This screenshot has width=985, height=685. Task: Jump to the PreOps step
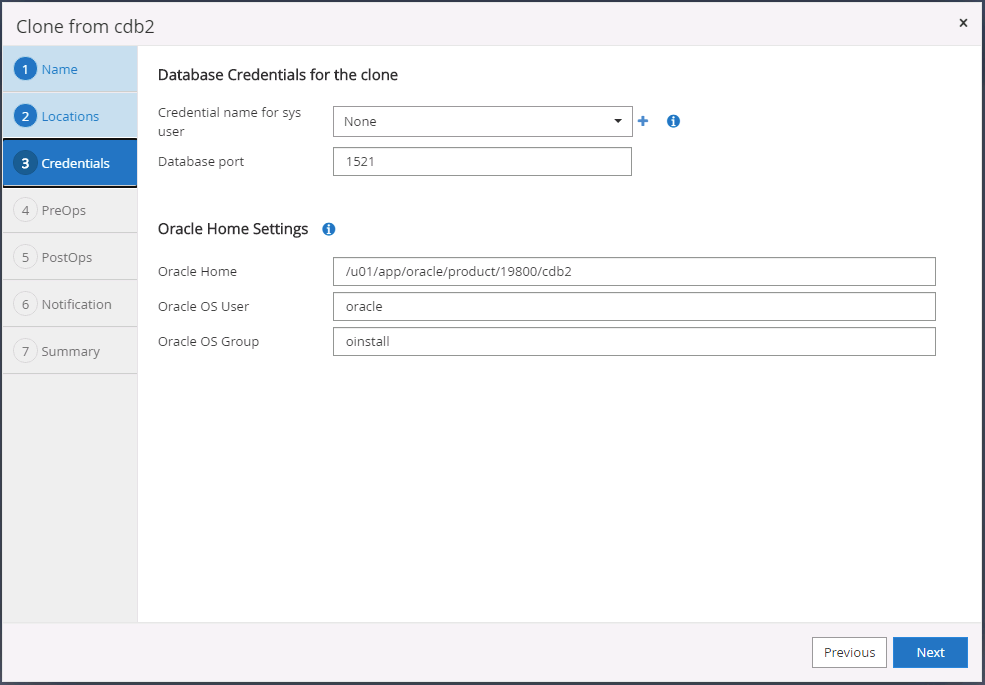63,210
